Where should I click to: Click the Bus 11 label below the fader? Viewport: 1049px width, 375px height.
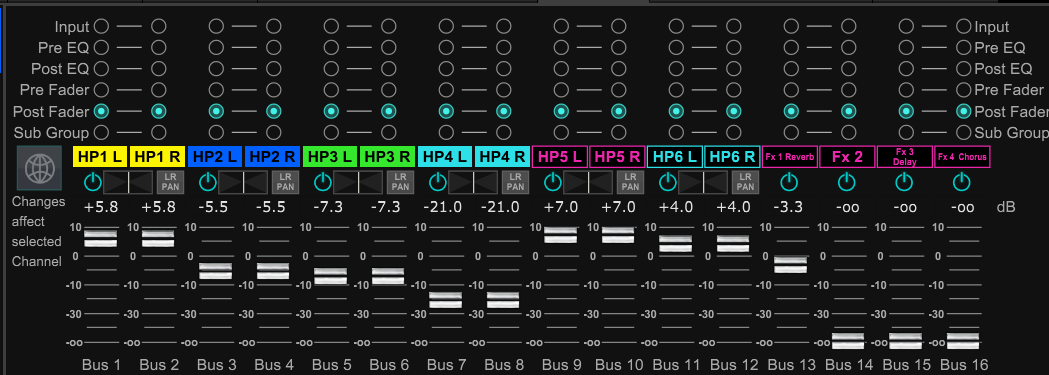click(x=676, y=365)
